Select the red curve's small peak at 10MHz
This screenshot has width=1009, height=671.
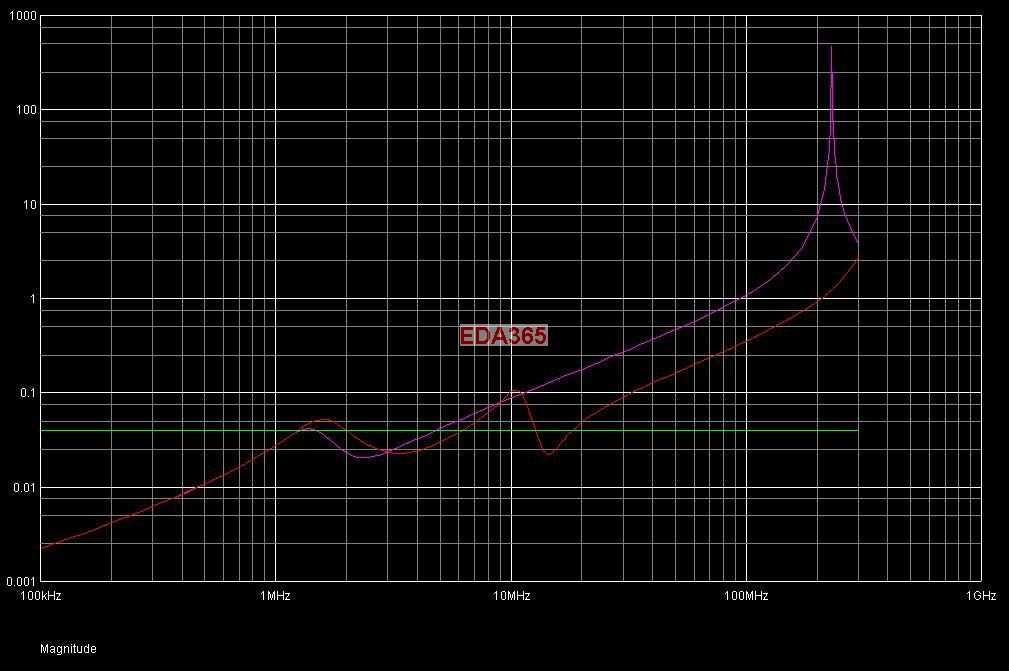pyautogui.click(x=515, y=390)
